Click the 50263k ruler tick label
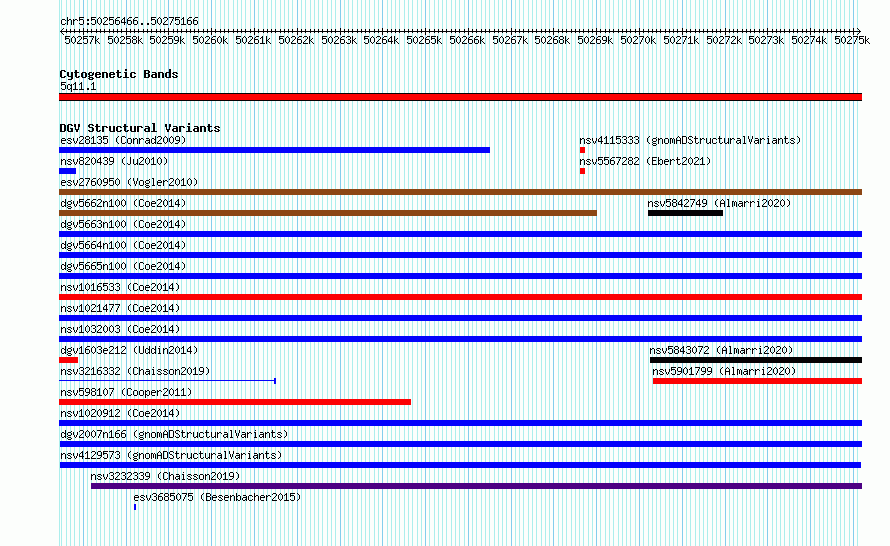The width and height of the screenshot is (890, 546). [339, 40]
